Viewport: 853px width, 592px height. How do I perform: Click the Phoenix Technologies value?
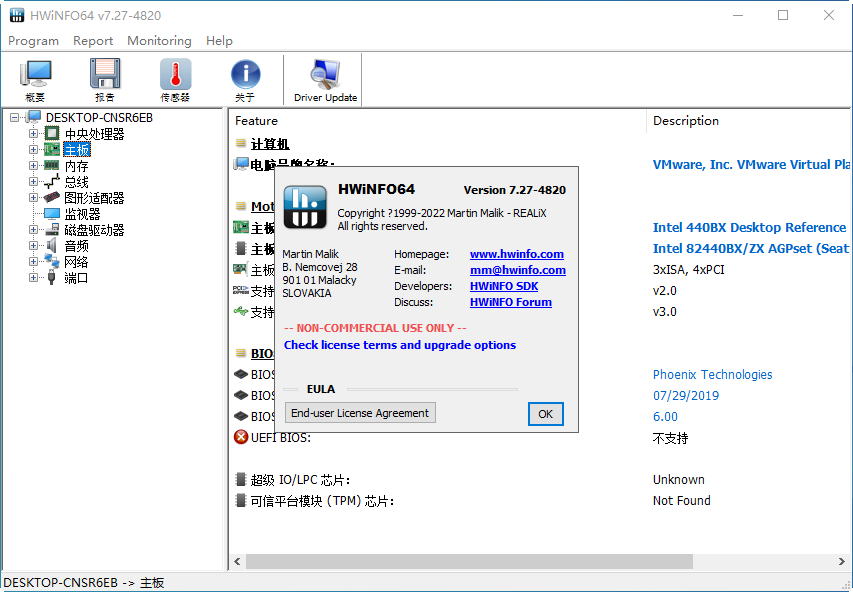pos(712,374)
